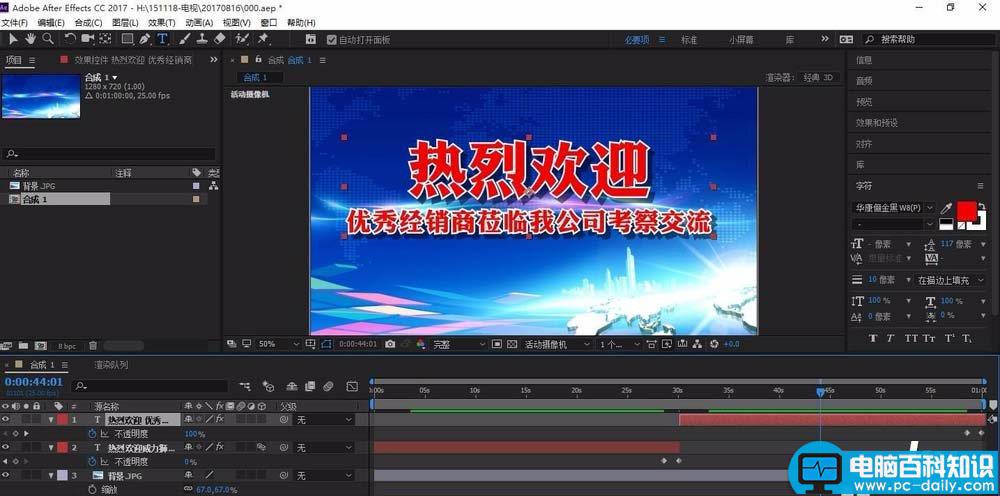Select the Rectangle shape tool

point(128,39)
